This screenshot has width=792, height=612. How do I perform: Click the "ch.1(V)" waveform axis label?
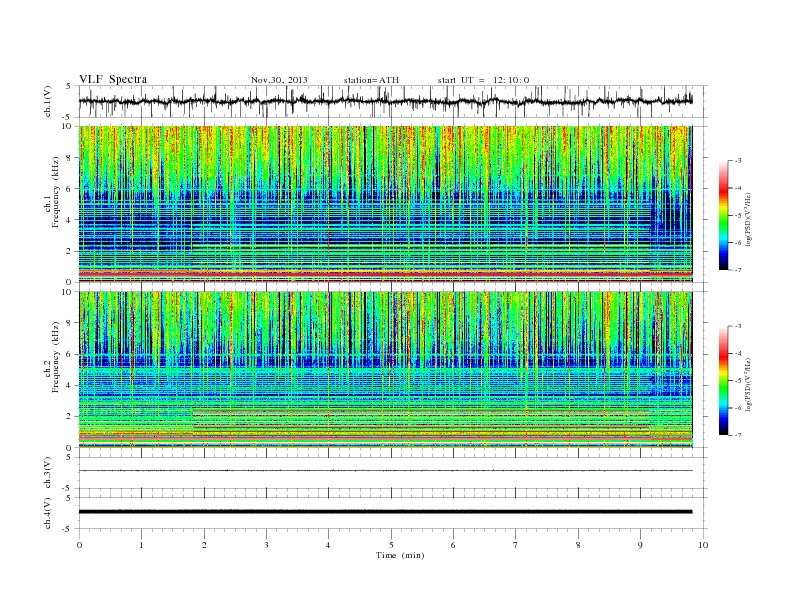coord(48,101)
